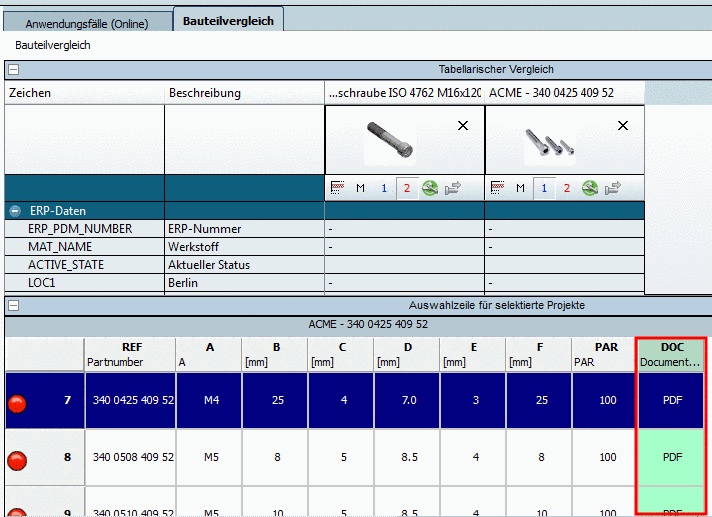Switch to Anwendungsfälle (Online) tab
Viewport: 712px width, 517px height.
point(87,22)
